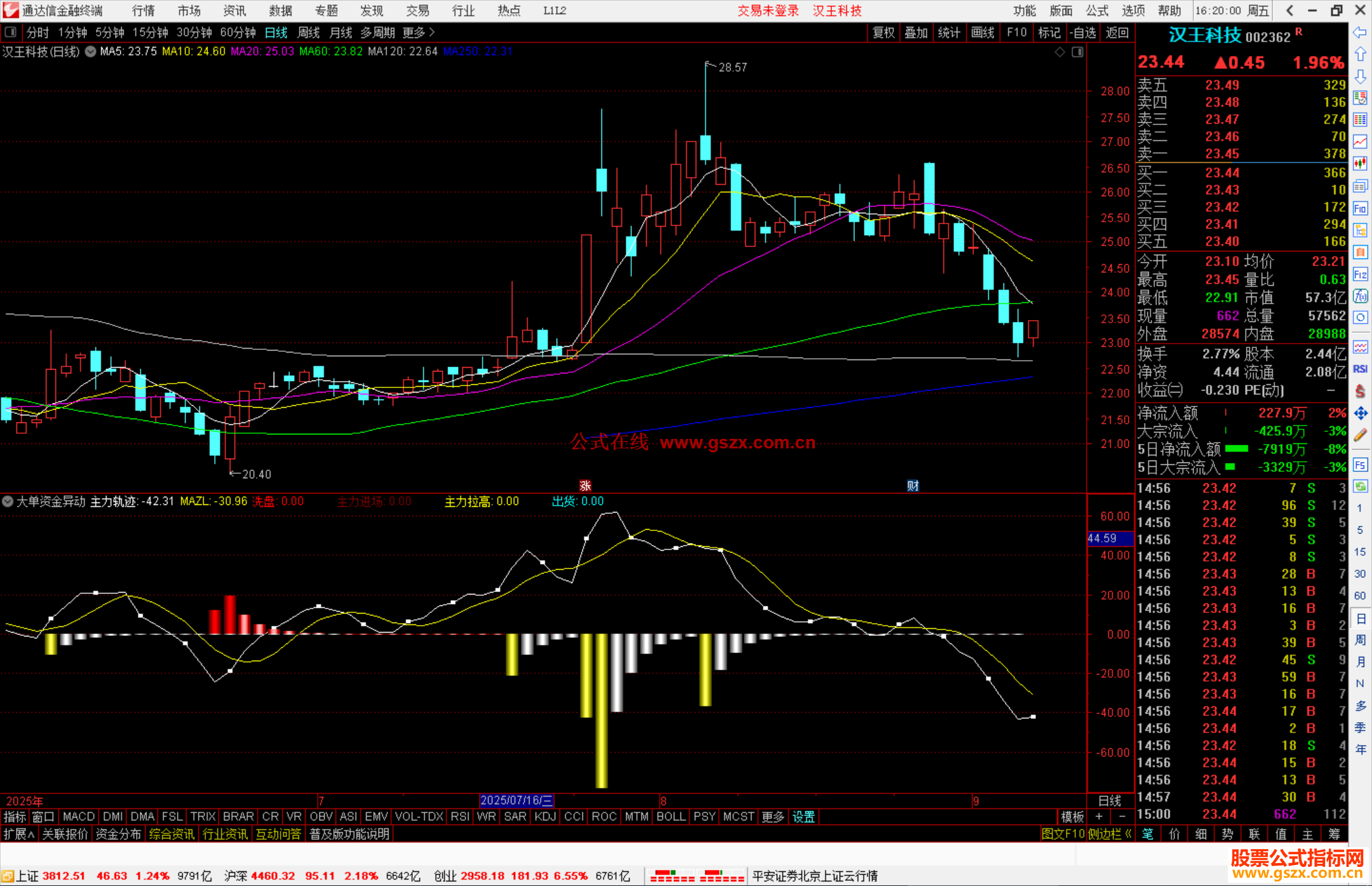Select the 周 period in right sidebar

[x=1360, y=640]
